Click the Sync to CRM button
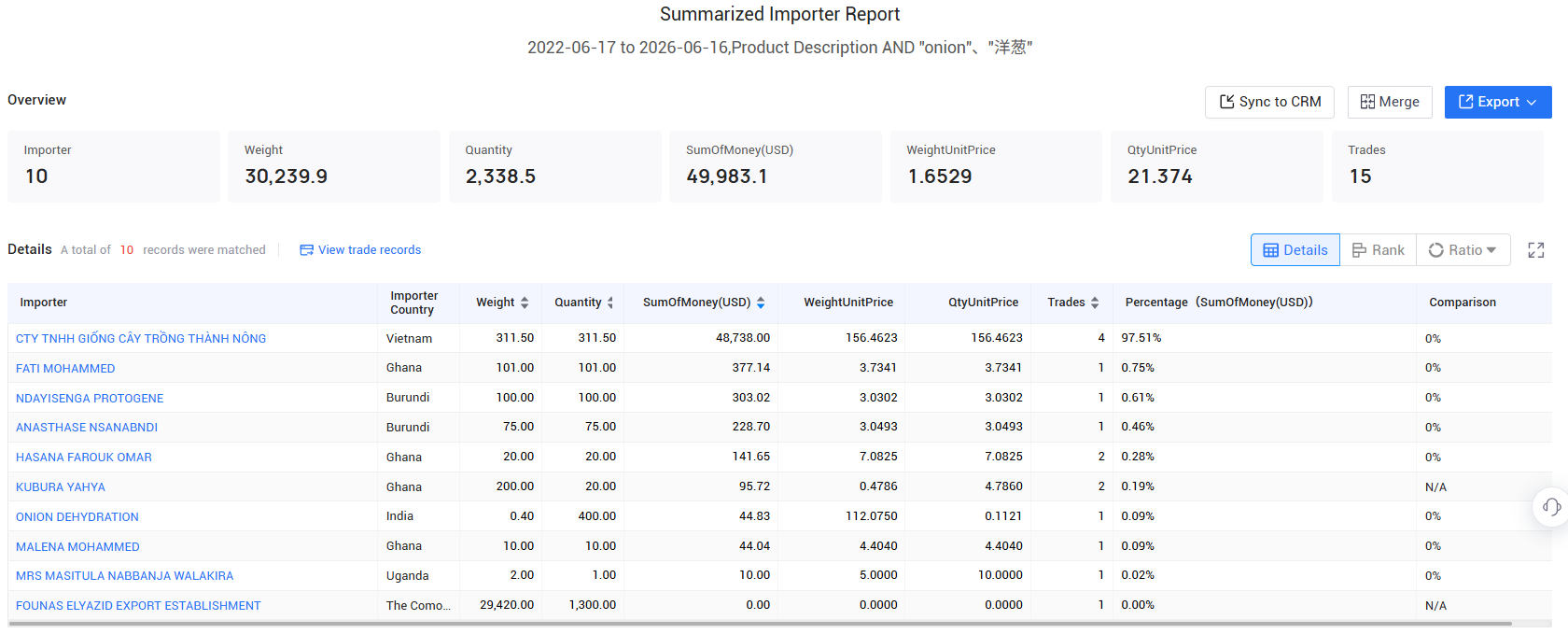Viewport: 1568px width, 634px height. click(1269, 102)
